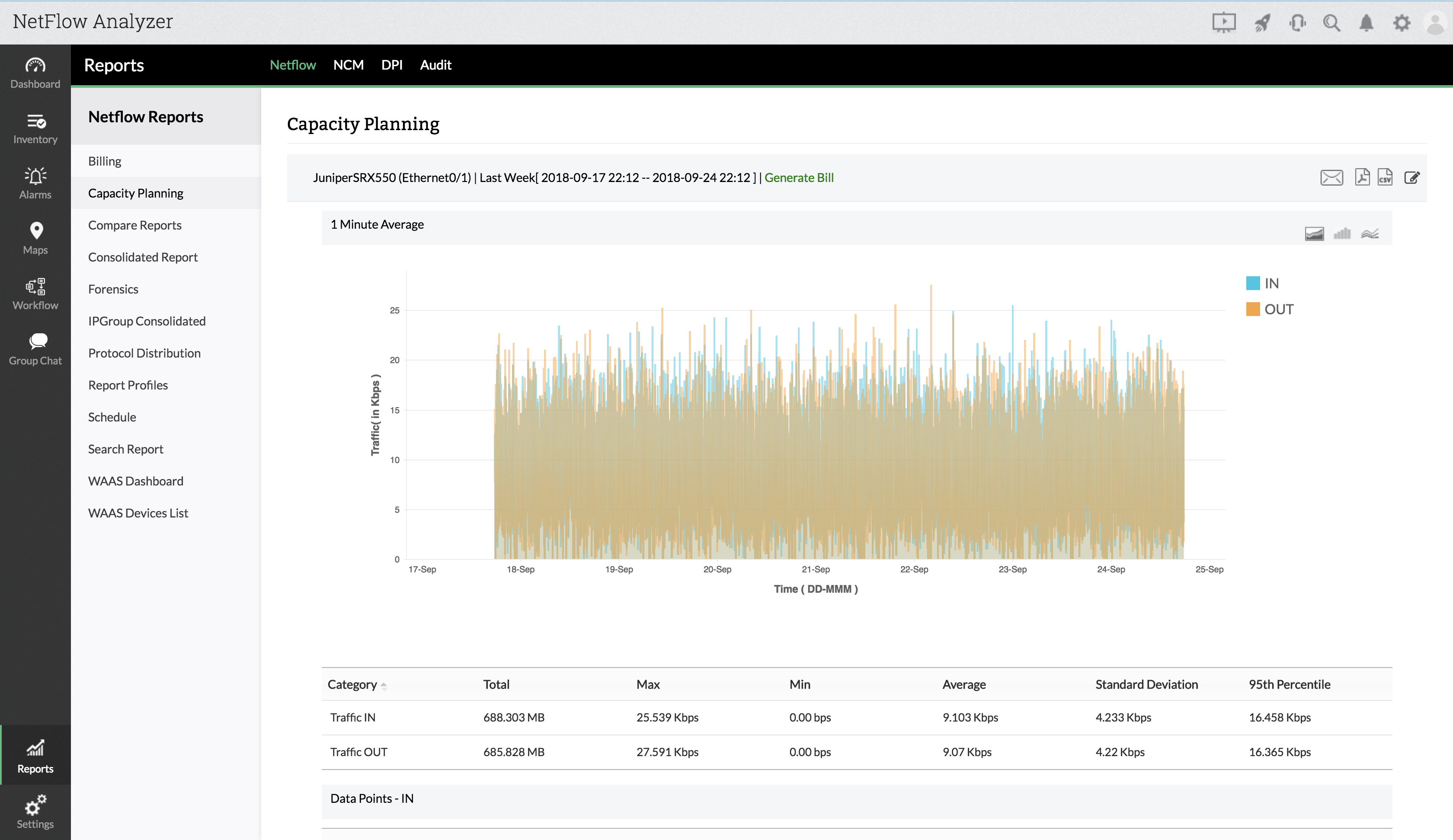The image size is (1453, 840).
Task: Click the Generate Bill link
Action: click(799, 178)
